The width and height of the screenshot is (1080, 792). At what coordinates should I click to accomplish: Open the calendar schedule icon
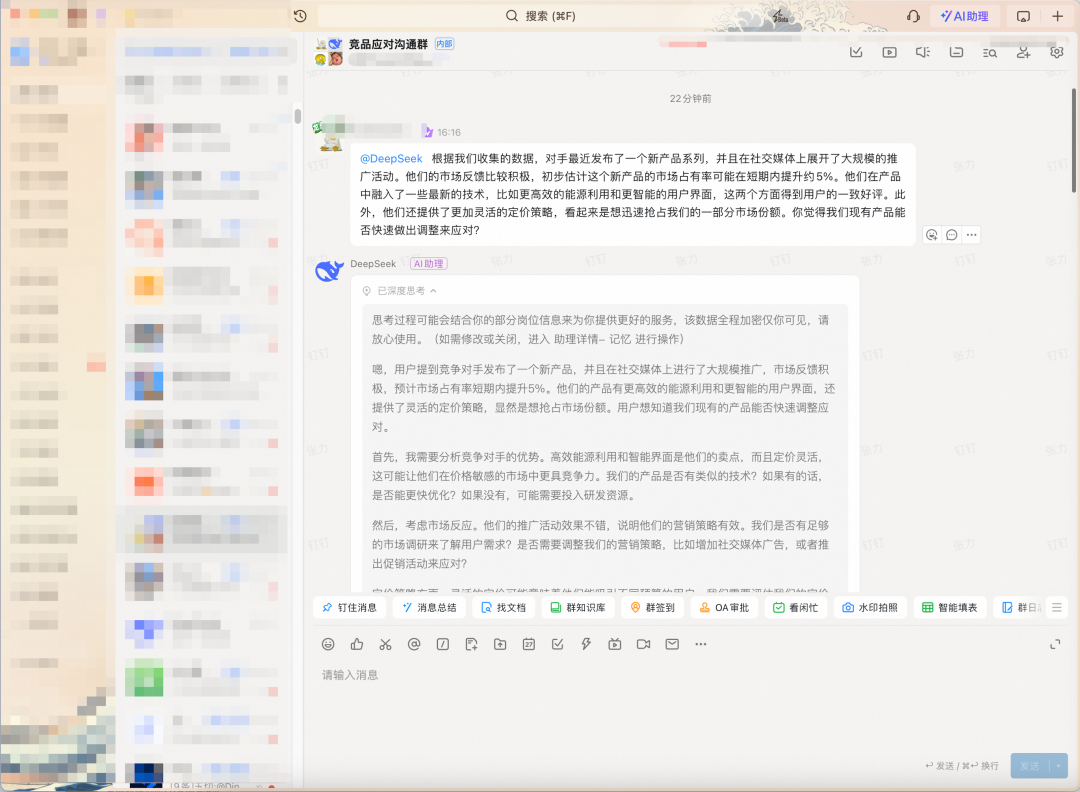tap(529, 644)
